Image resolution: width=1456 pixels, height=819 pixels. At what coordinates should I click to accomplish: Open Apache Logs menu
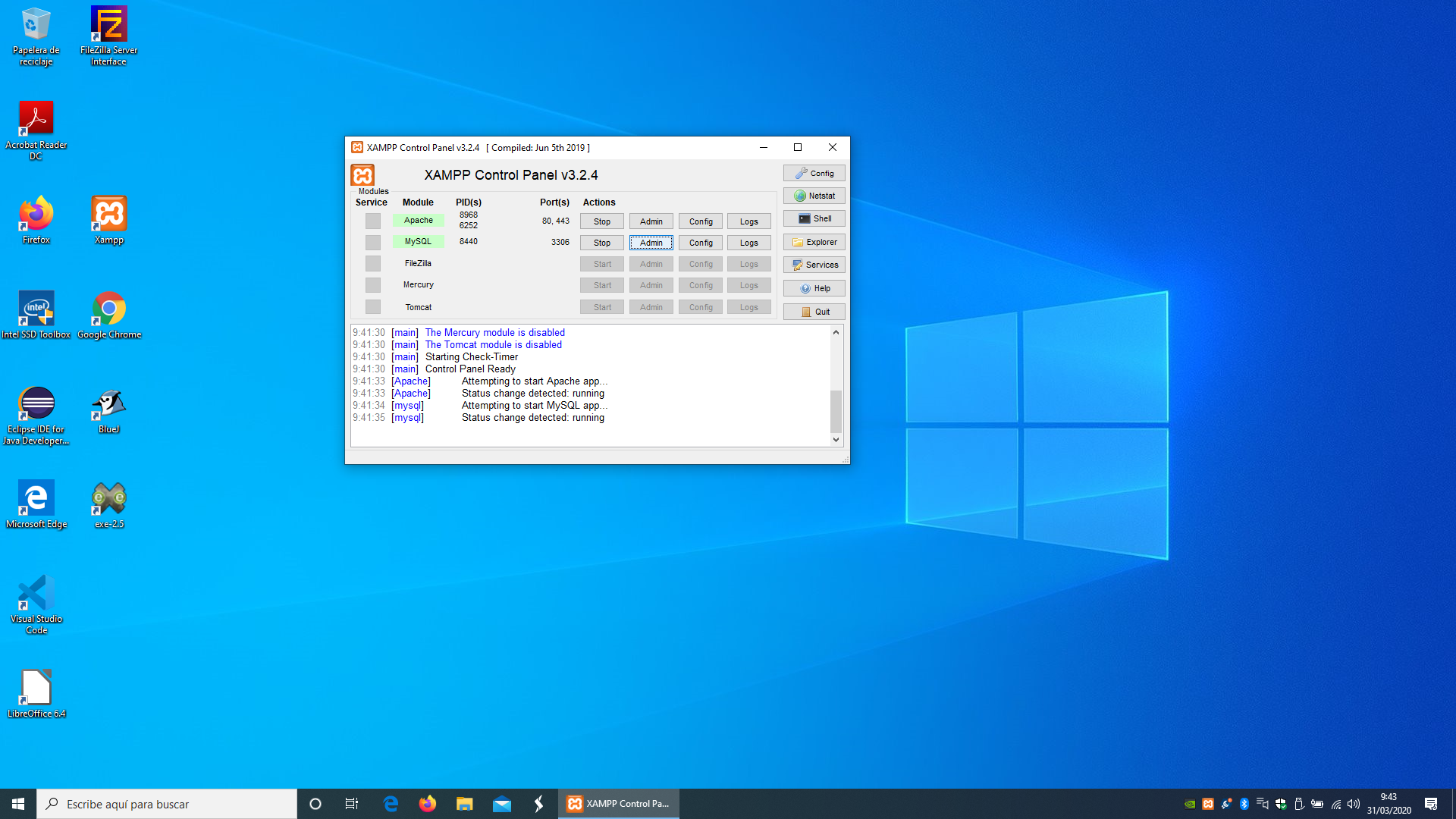click(x=749, y=221)
